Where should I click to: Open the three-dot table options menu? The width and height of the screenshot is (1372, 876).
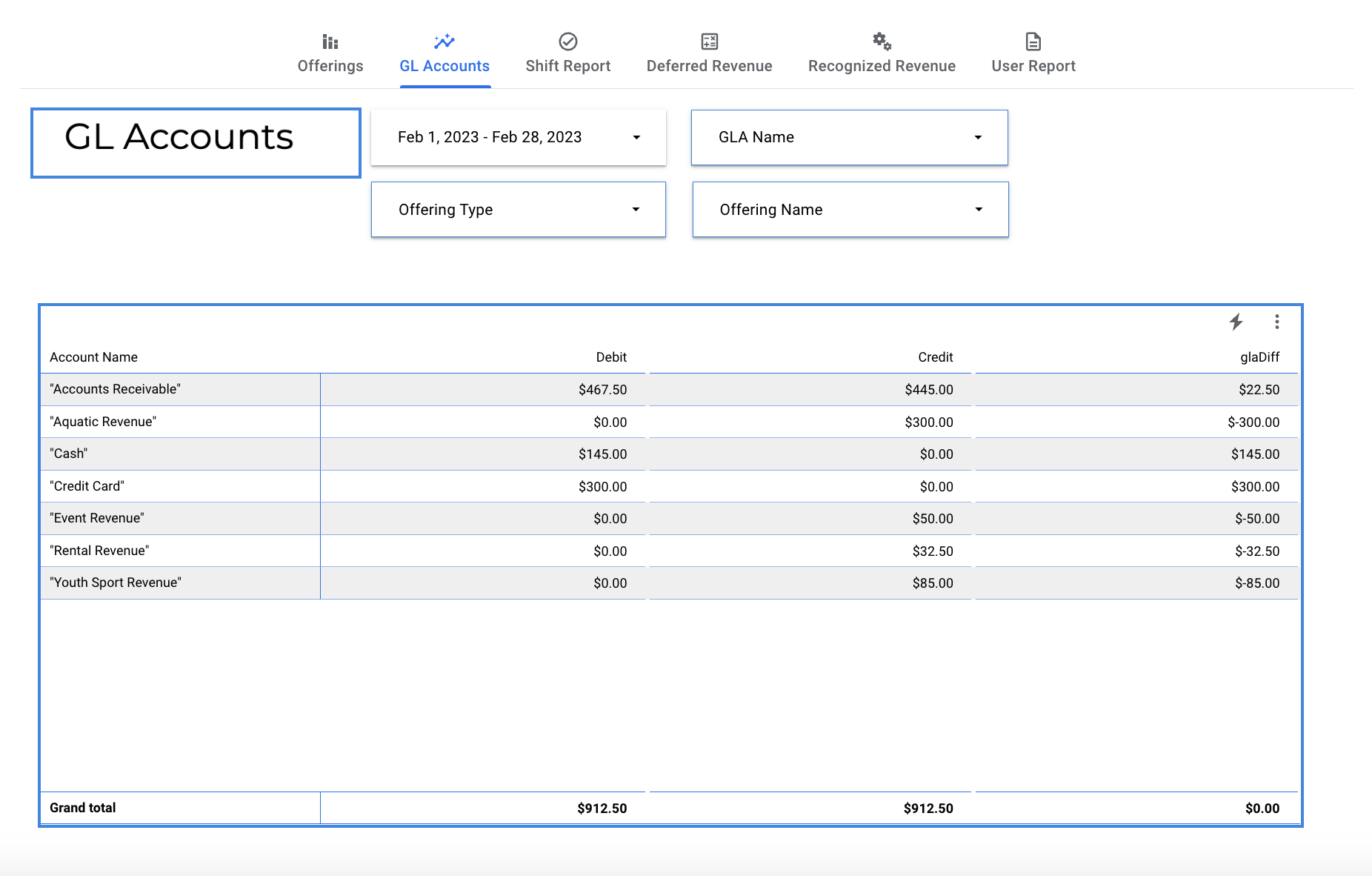[x=1277, y=322]
